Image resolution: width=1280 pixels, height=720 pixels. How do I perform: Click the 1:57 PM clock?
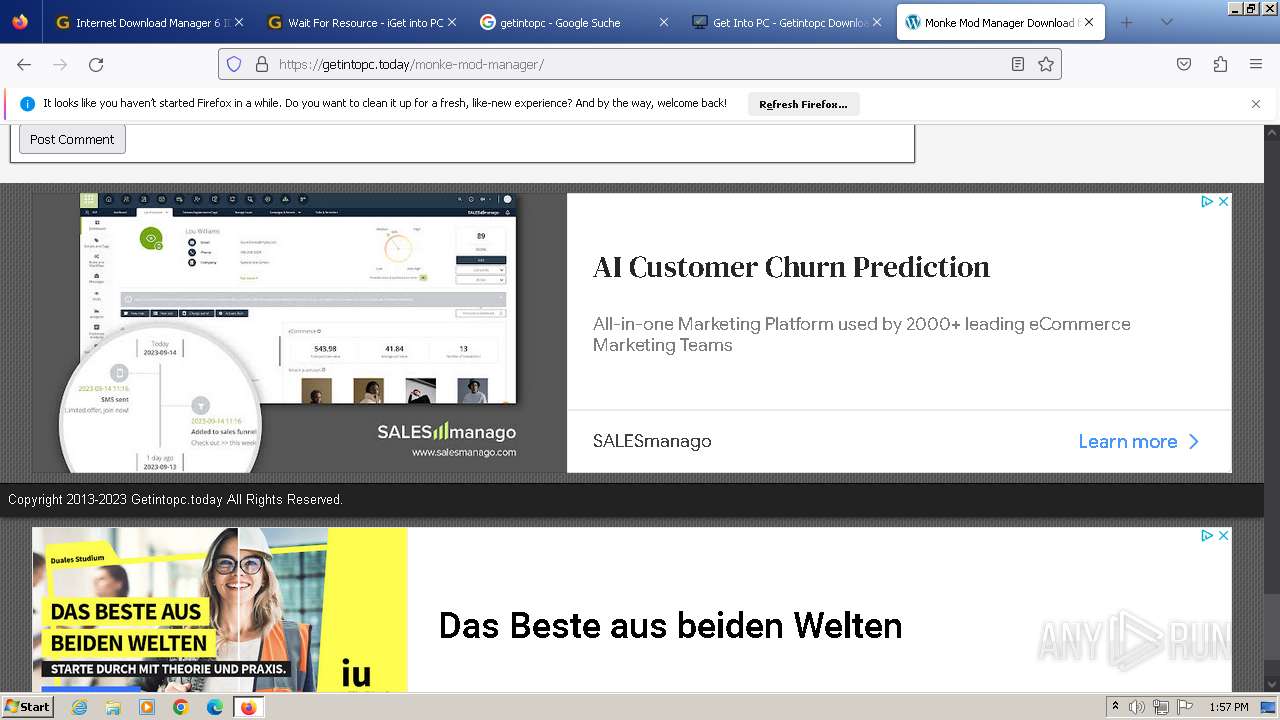1229,707
